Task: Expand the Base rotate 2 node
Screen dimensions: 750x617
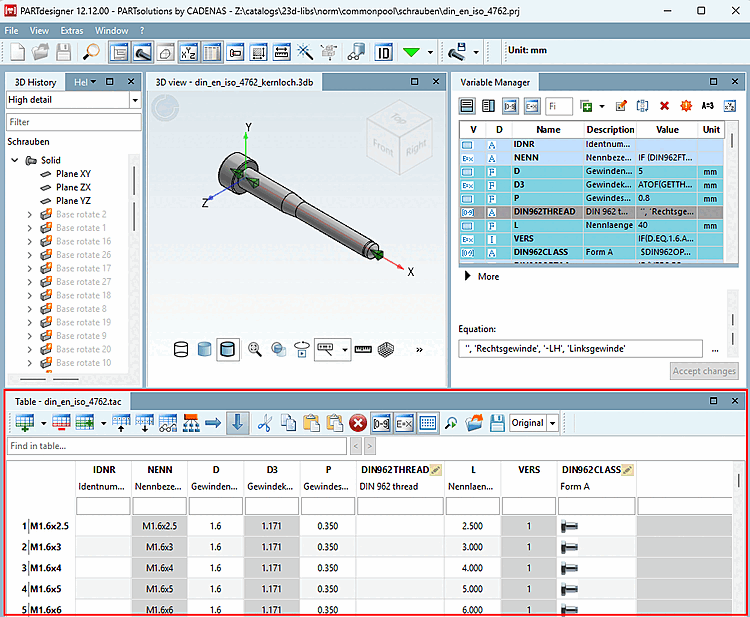Action: pos(30,214)
